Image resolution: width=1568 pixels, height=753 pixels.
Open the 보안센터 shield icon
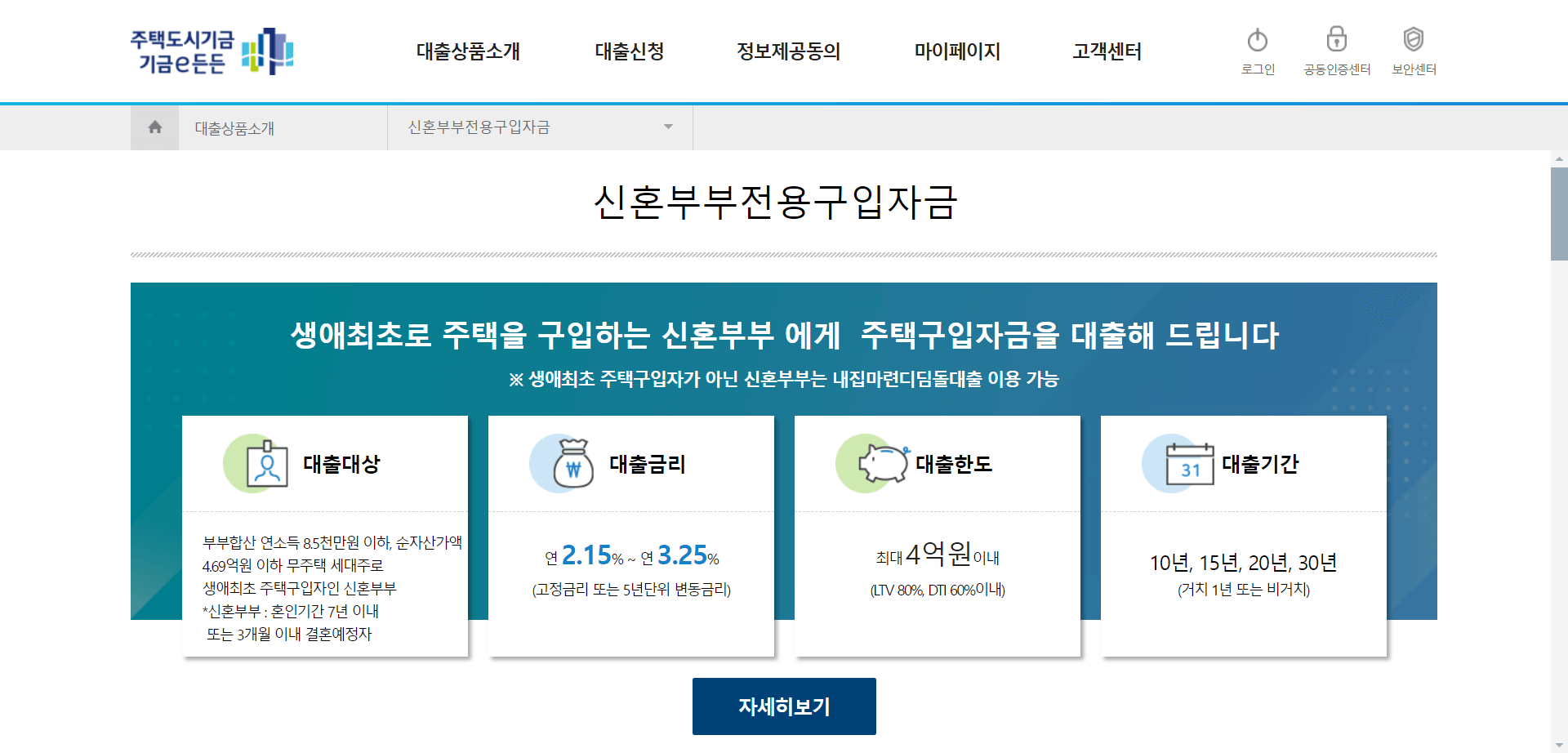click(1414, 39)
